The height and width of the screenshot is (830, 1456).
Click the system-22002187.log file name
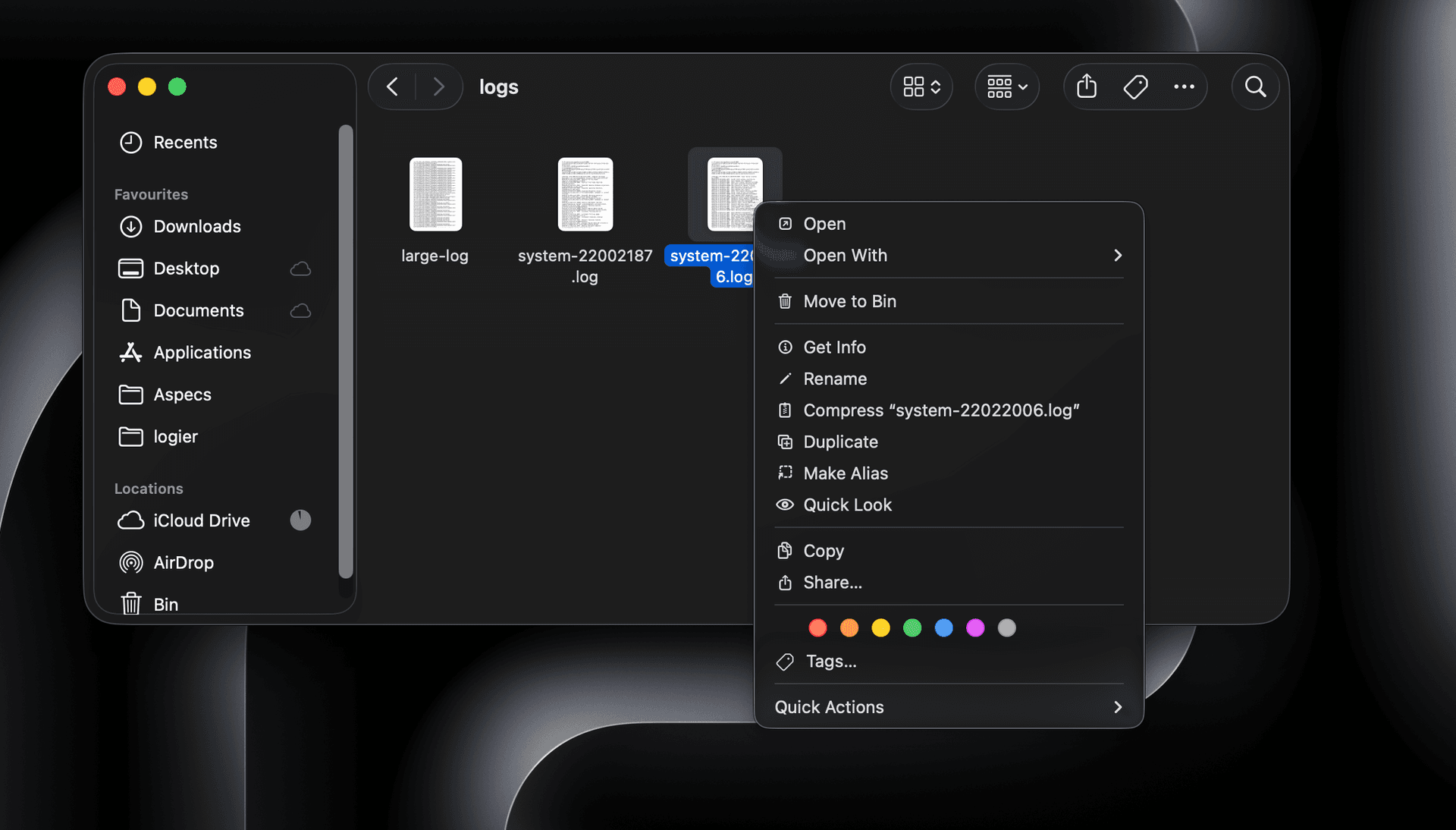coord(585,266)
